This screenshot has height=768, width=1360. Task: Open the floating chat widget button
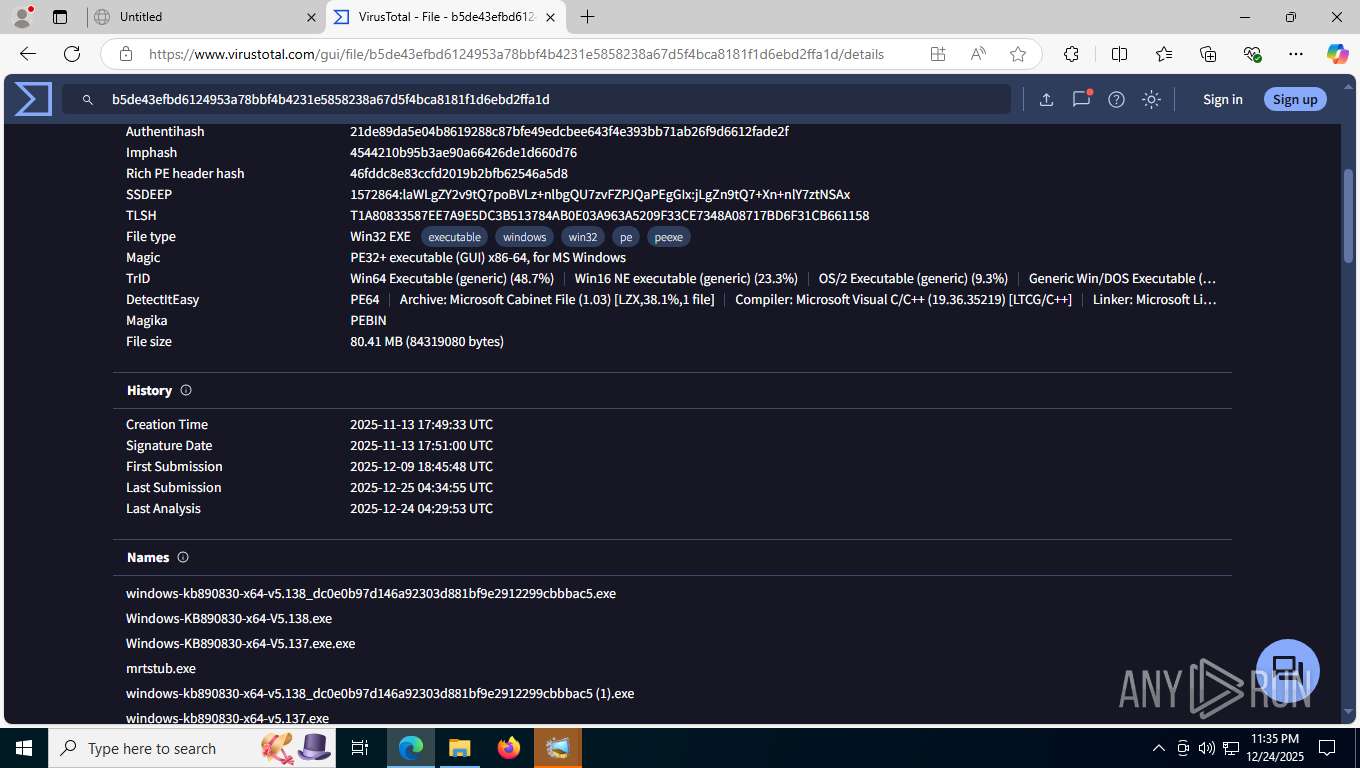tap(1288, 671)
